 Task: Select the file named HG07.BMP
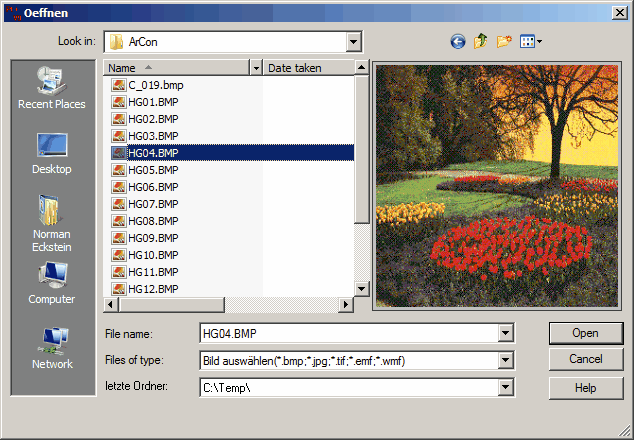pos(153,204)
